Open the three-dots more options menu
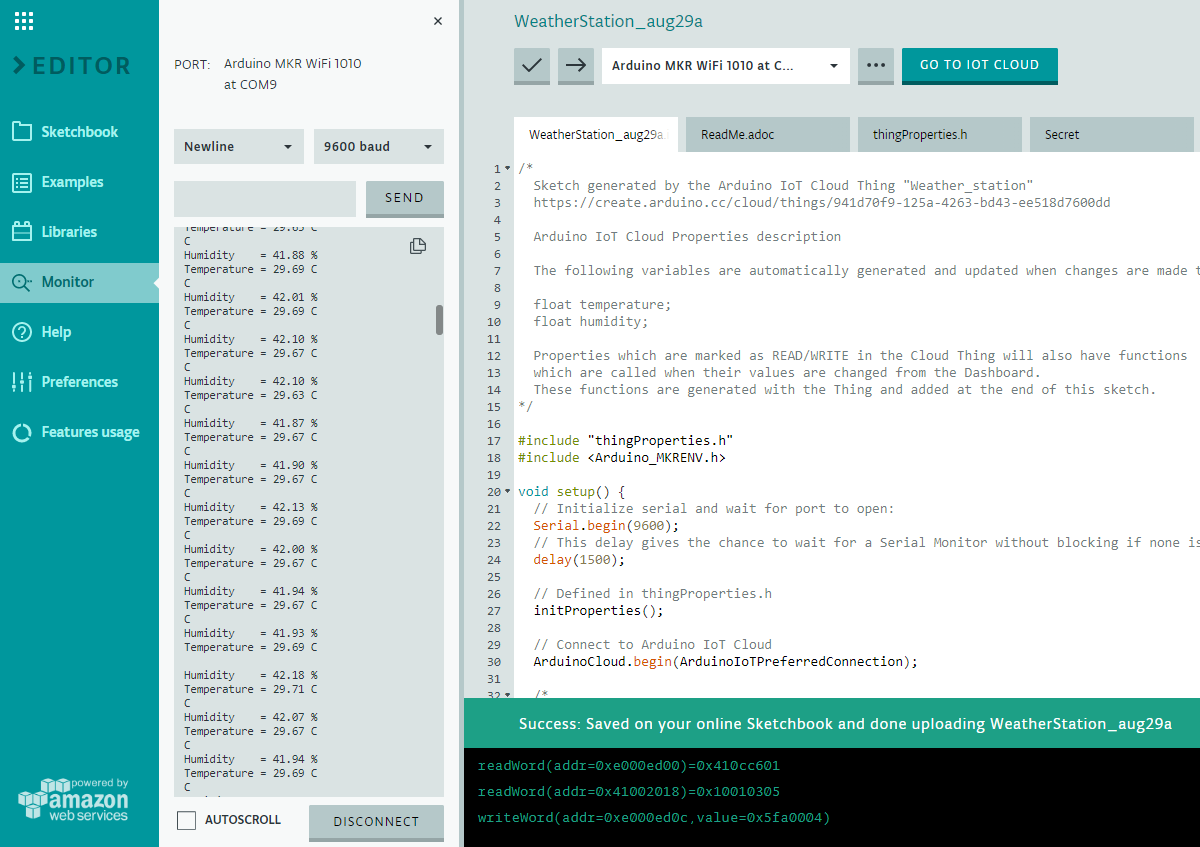The height and width of the screenshot is (847, 1200). pyautogui.click(x=876, y=65)
